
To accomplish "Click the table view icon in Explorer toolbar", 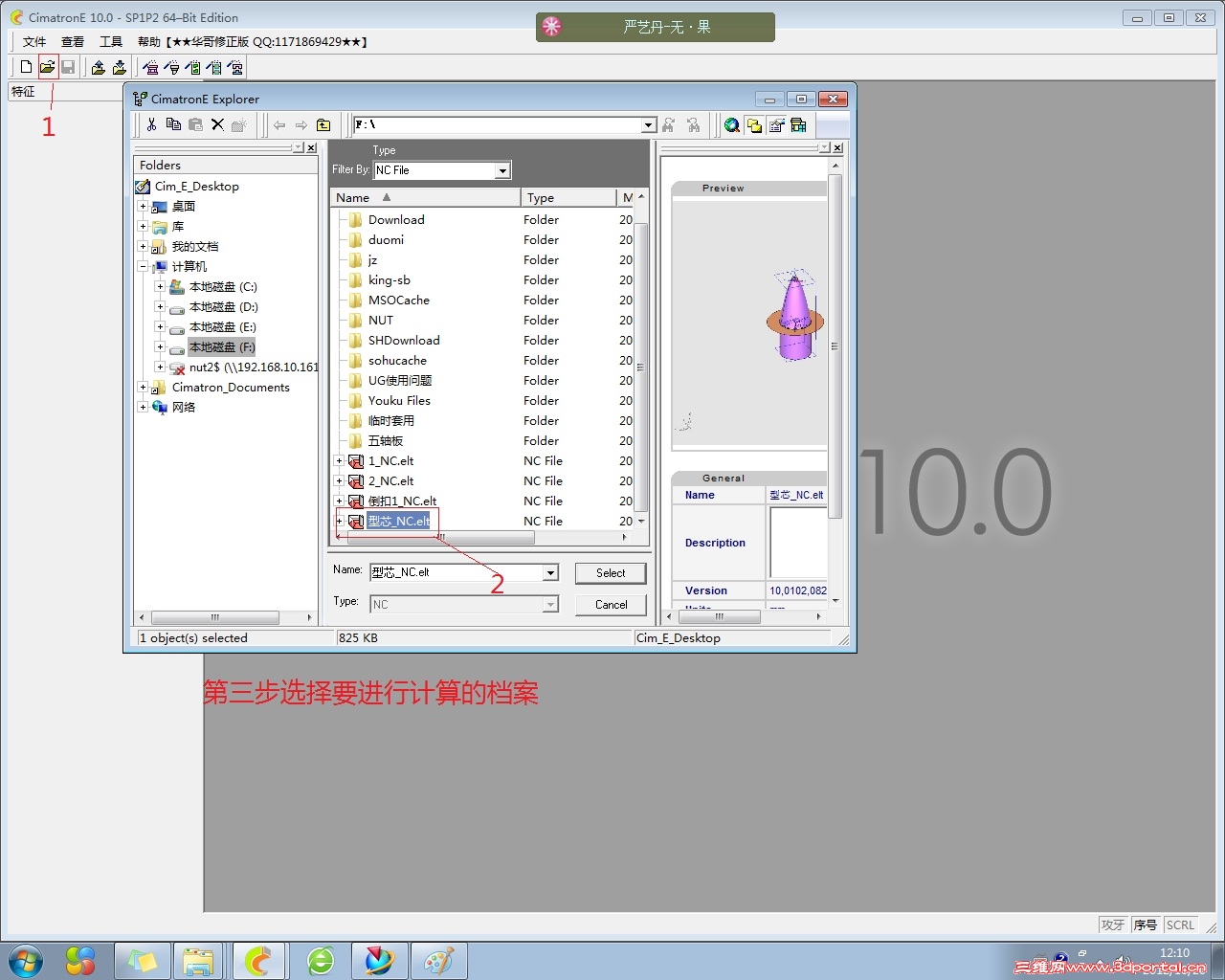I will click(x=798, y=124).
